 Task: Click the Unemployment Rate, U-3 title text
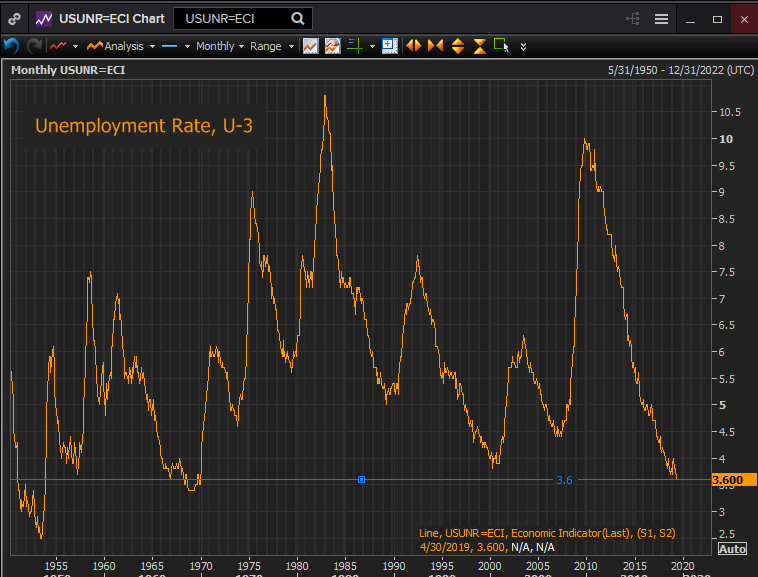pyautogui.click(x=144, y=126)
